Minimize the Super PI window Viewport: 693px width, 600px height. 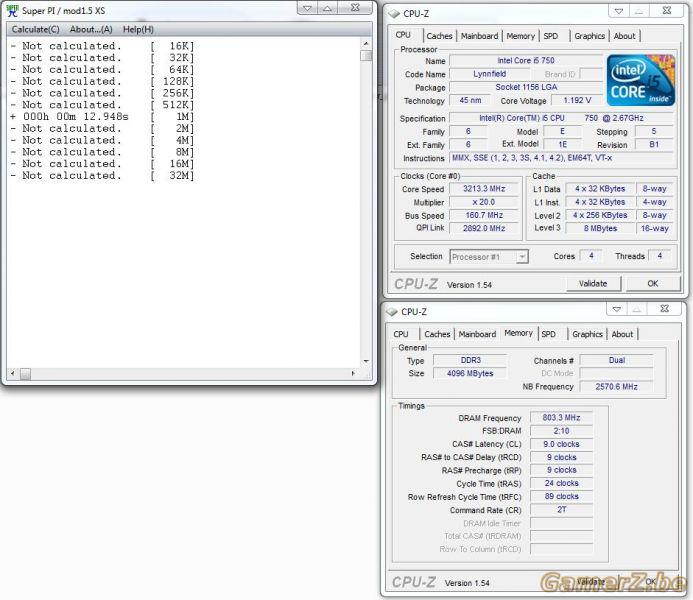307,8
